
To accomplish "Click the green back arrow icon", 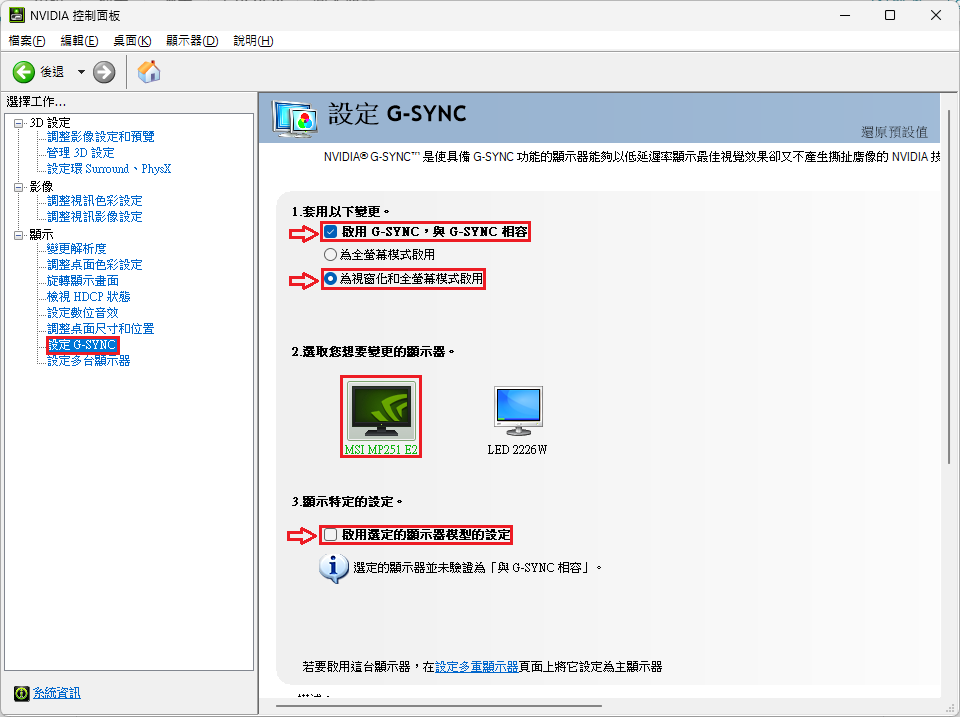I will pyautogui.click(x=24, y=72).
